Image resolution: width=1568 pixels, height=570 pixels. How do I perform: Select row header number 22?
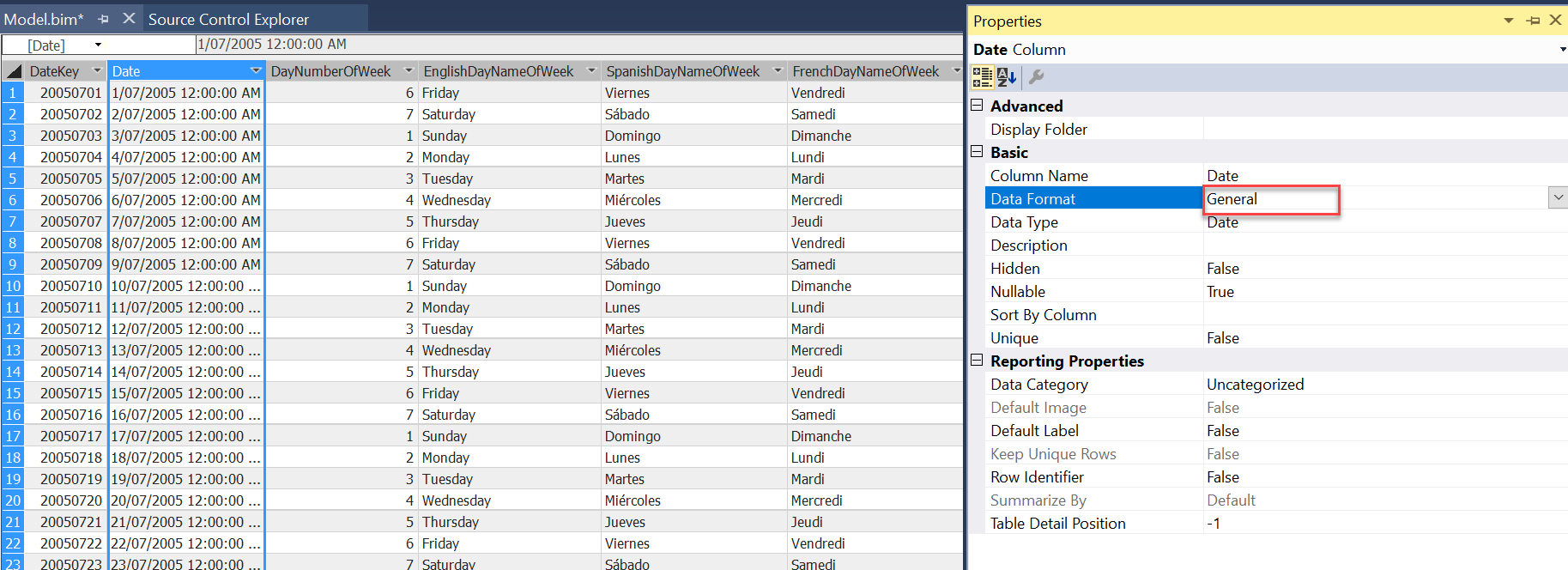click(13, 543)
